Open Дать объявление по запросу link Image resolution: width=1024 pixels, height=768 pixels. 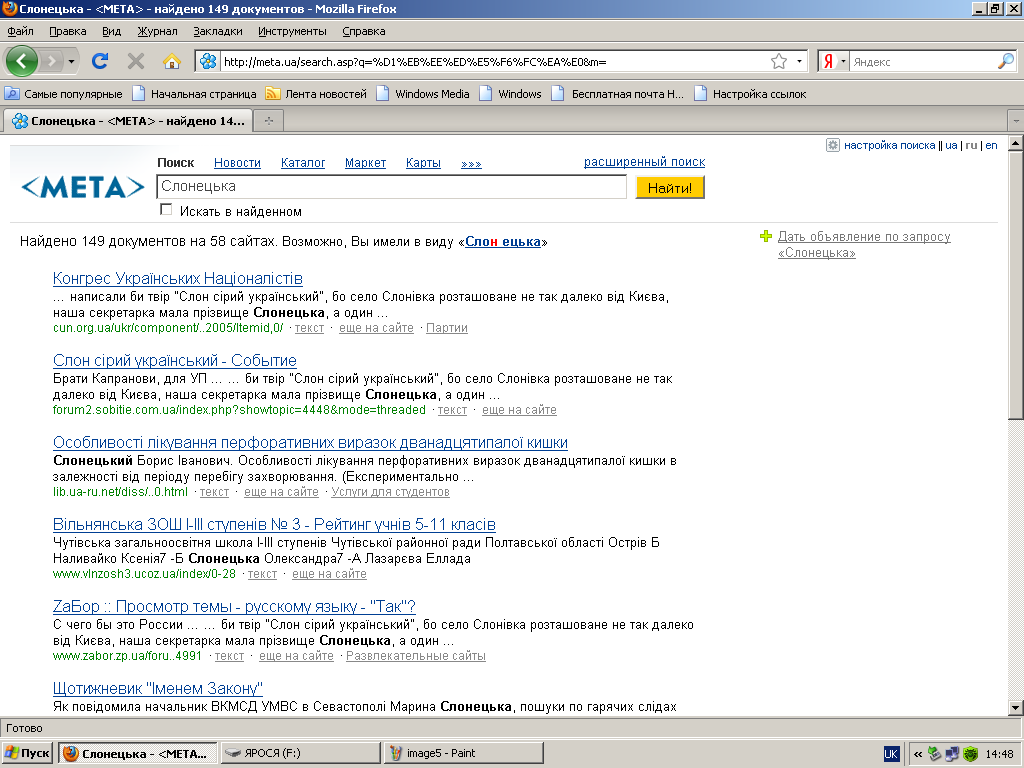click(x=864, y=244)
